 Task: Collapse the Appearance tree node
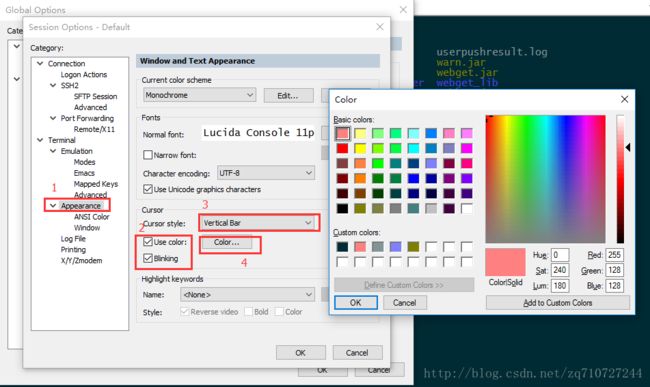click(53, 206)
